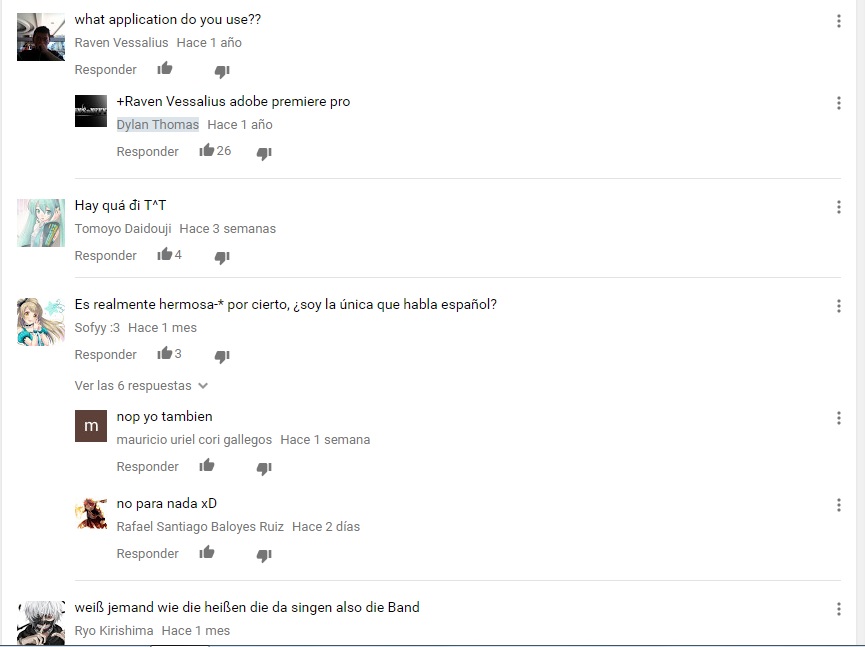Open the three-dot menu on Tomoyo Daidouji's comment
The height and width of the screenshot is (647, 865).
pyautogui.click(x=839, y=207)
